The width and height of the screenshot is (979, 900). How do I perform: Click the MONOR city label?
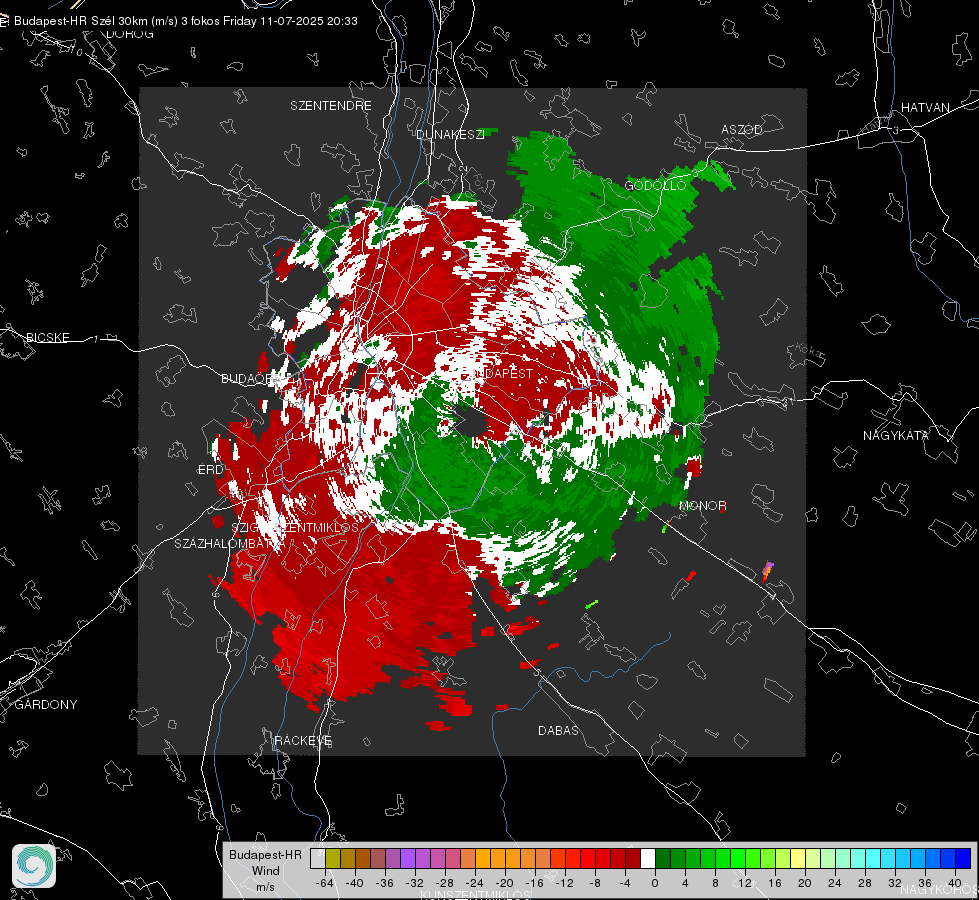702,505
